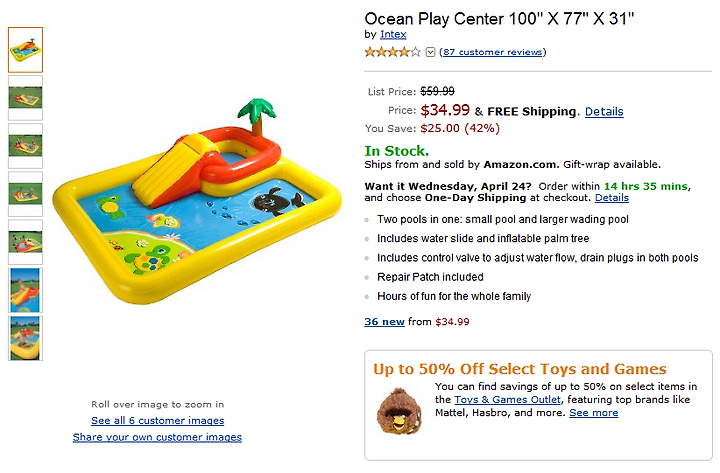Image resolution: width=720 pixels, height=473 pixels.
Task: Click the plush bird toy promo image
Action: (399, 410)
